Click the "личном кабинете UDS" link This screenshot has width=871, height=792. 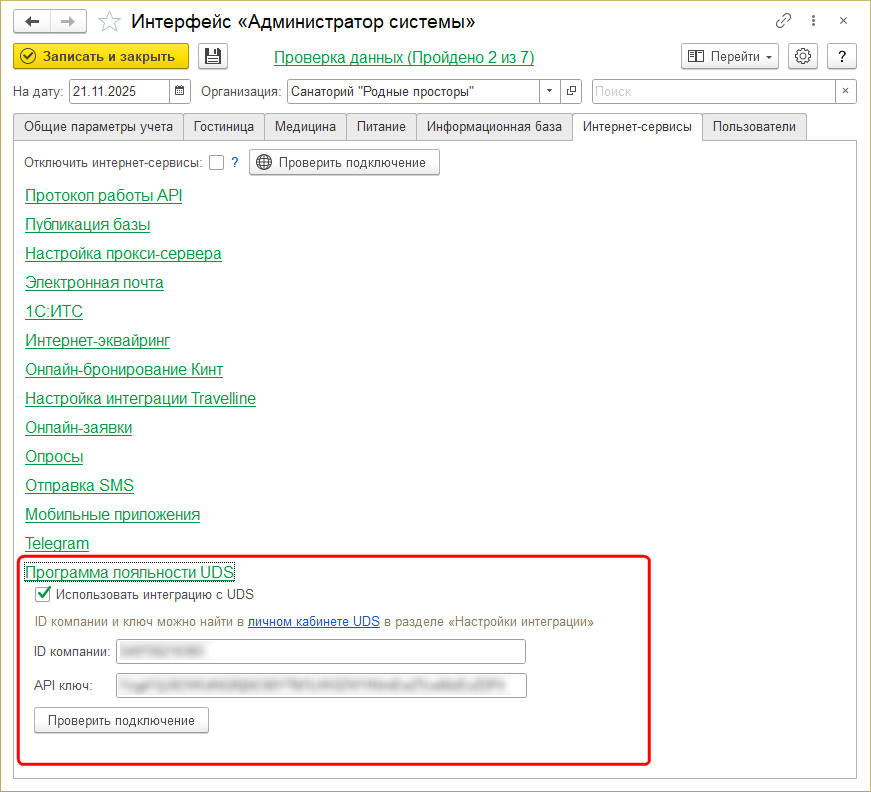coord(313,622)
